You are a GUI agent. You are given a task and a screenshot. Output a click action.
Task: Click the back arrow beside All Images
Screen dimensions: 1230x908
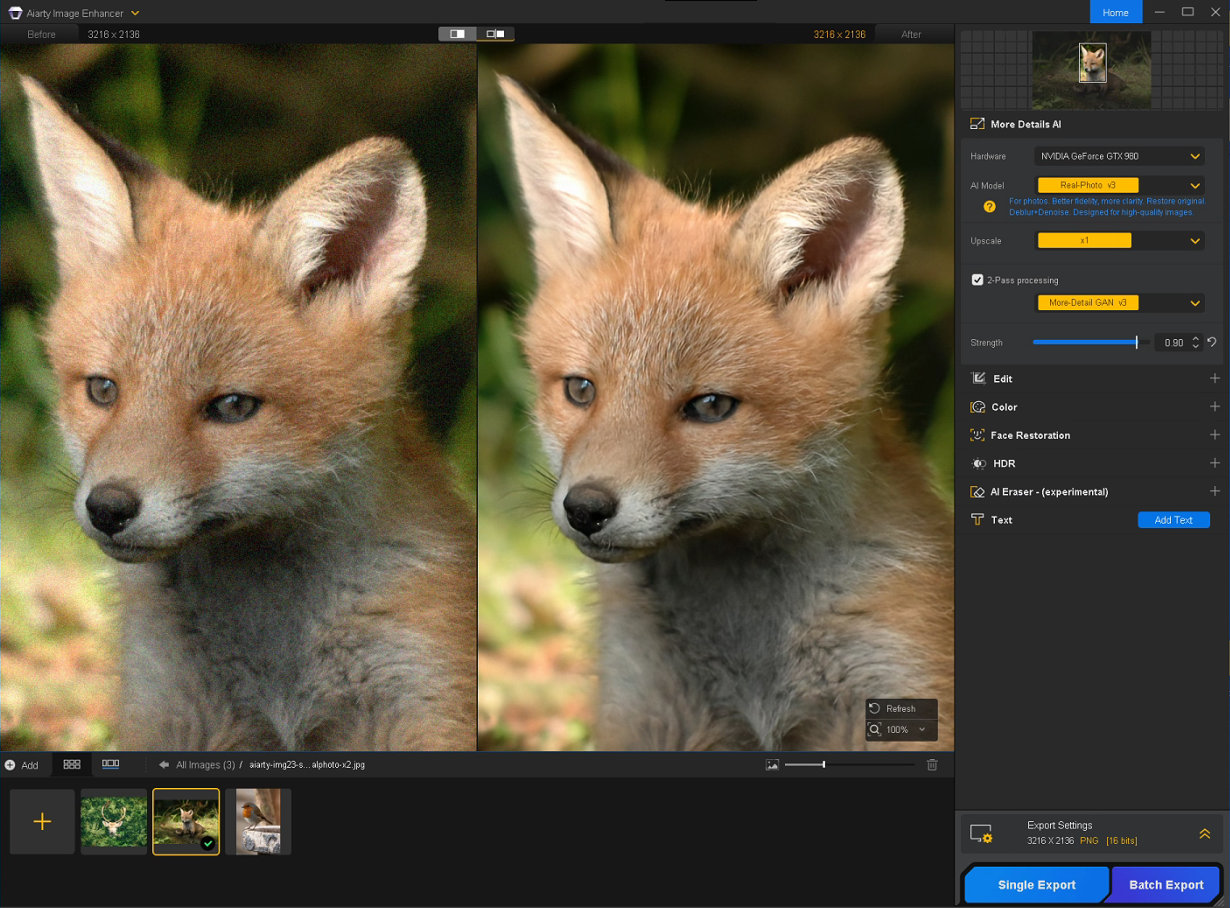tap(164, 765)
